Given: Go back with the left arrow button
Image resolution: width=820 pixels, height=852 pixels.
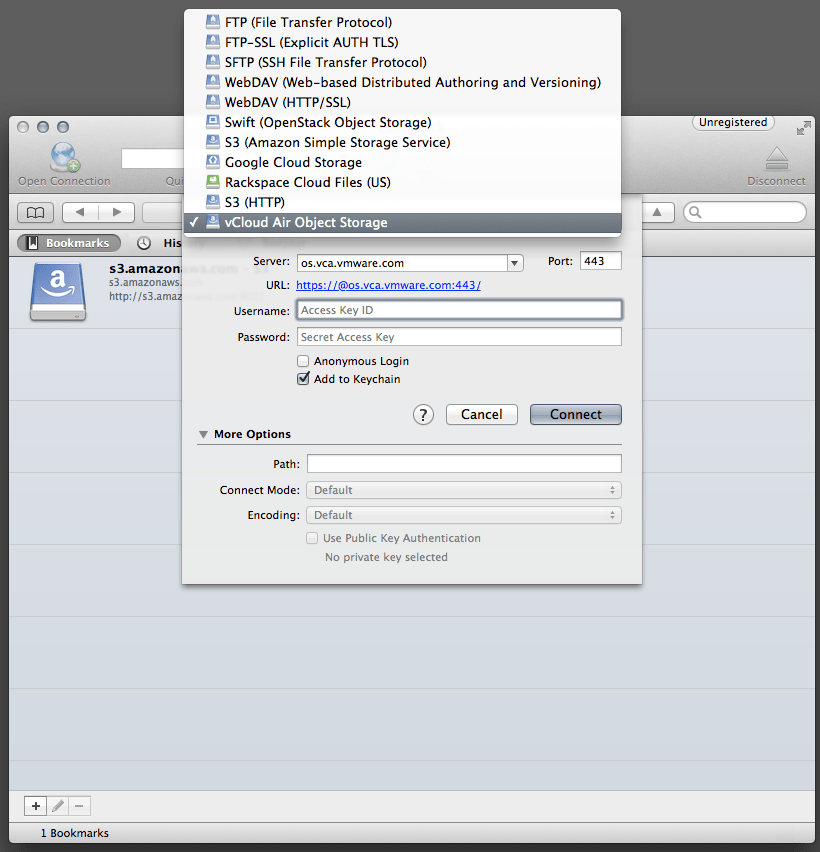Looking at the screenshot, I should coord(80,212).
